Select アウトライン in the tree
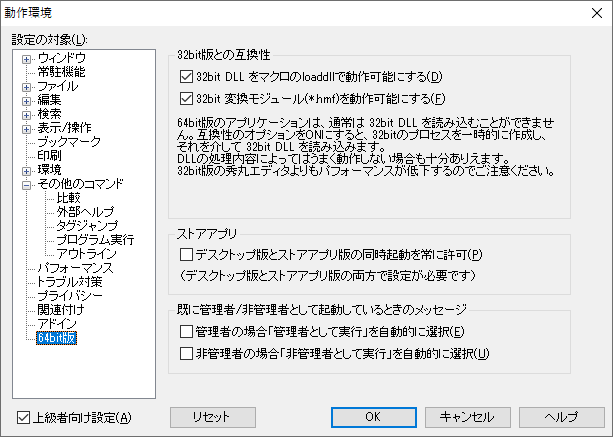 point(86,254)
